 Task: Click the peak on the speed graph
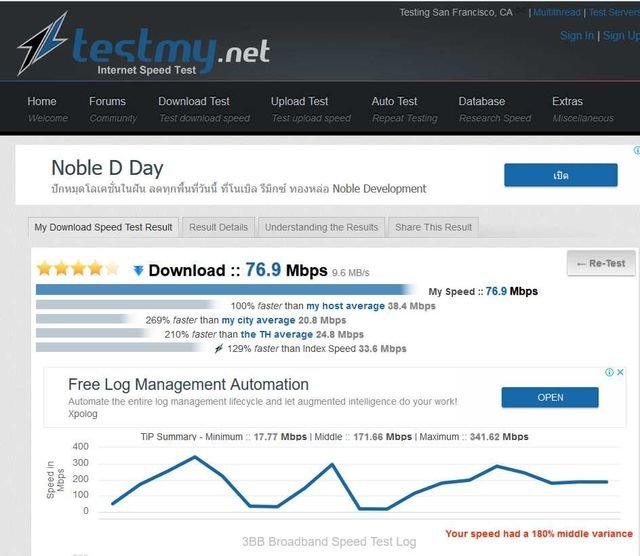194,457
